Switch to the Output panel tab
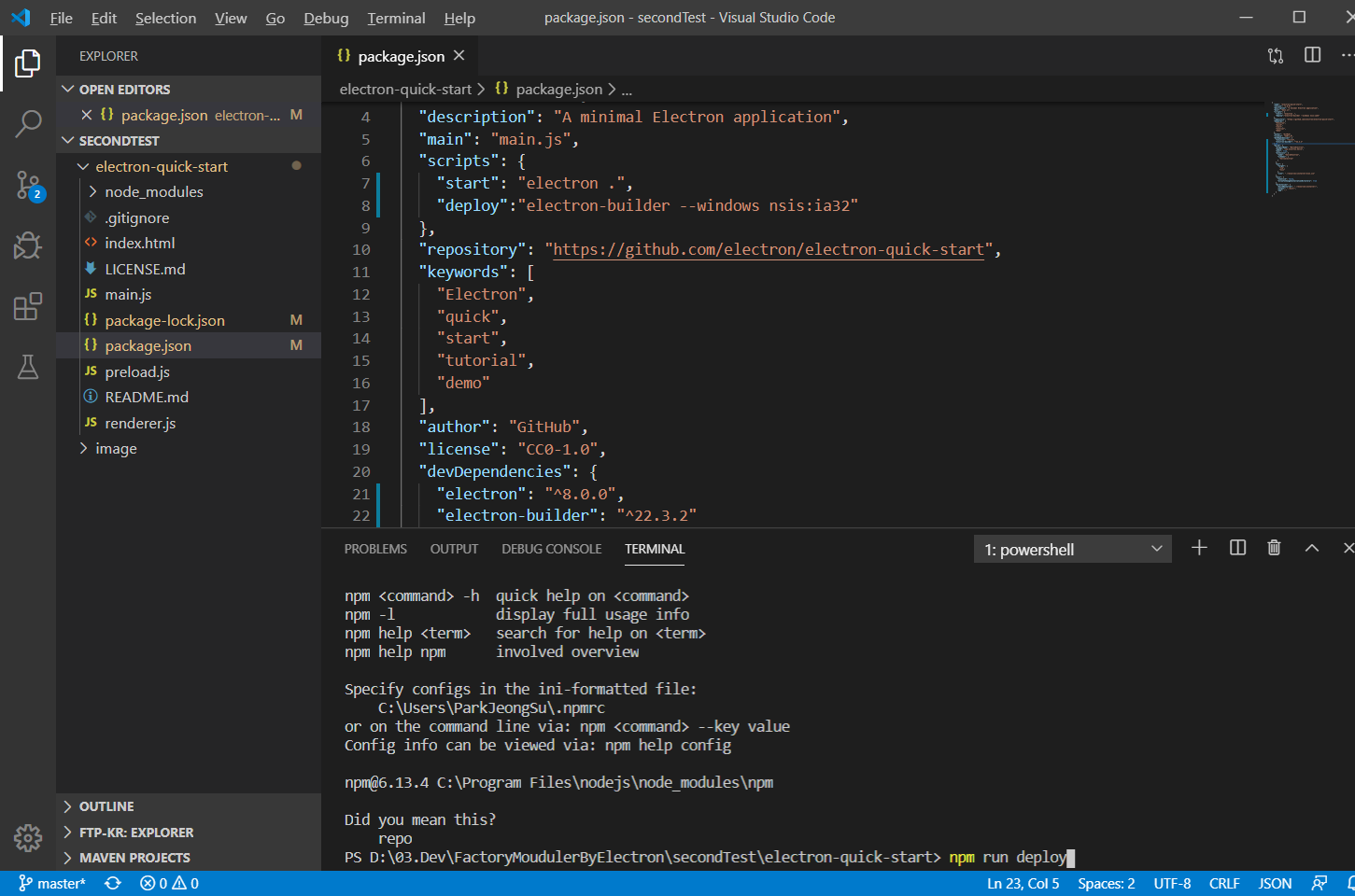Screen dimensions: 1355x896 454,549
